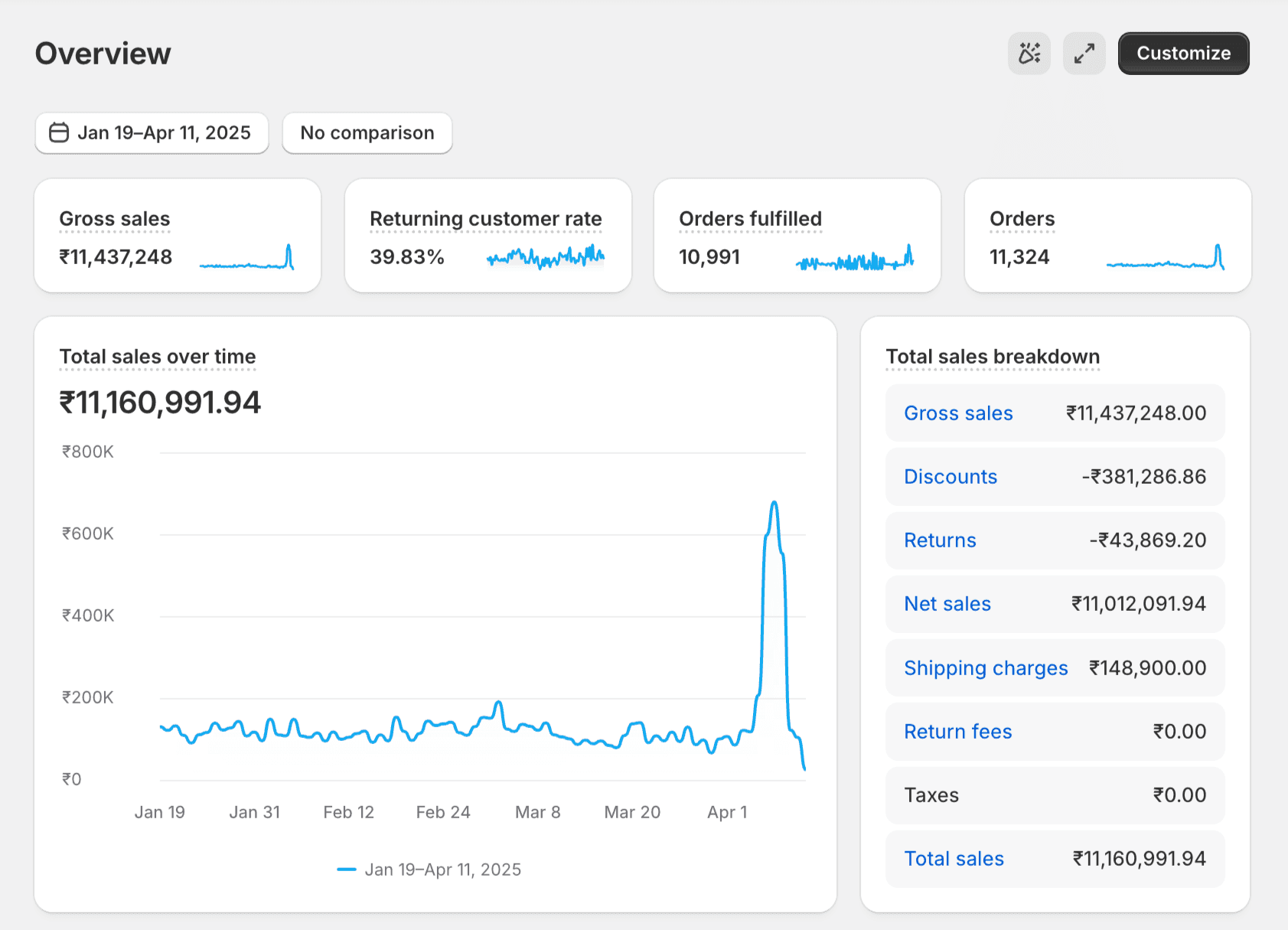The image size is (1288, 930).
Task: Click the Orders card sparkline
Action: (1166, 257)
